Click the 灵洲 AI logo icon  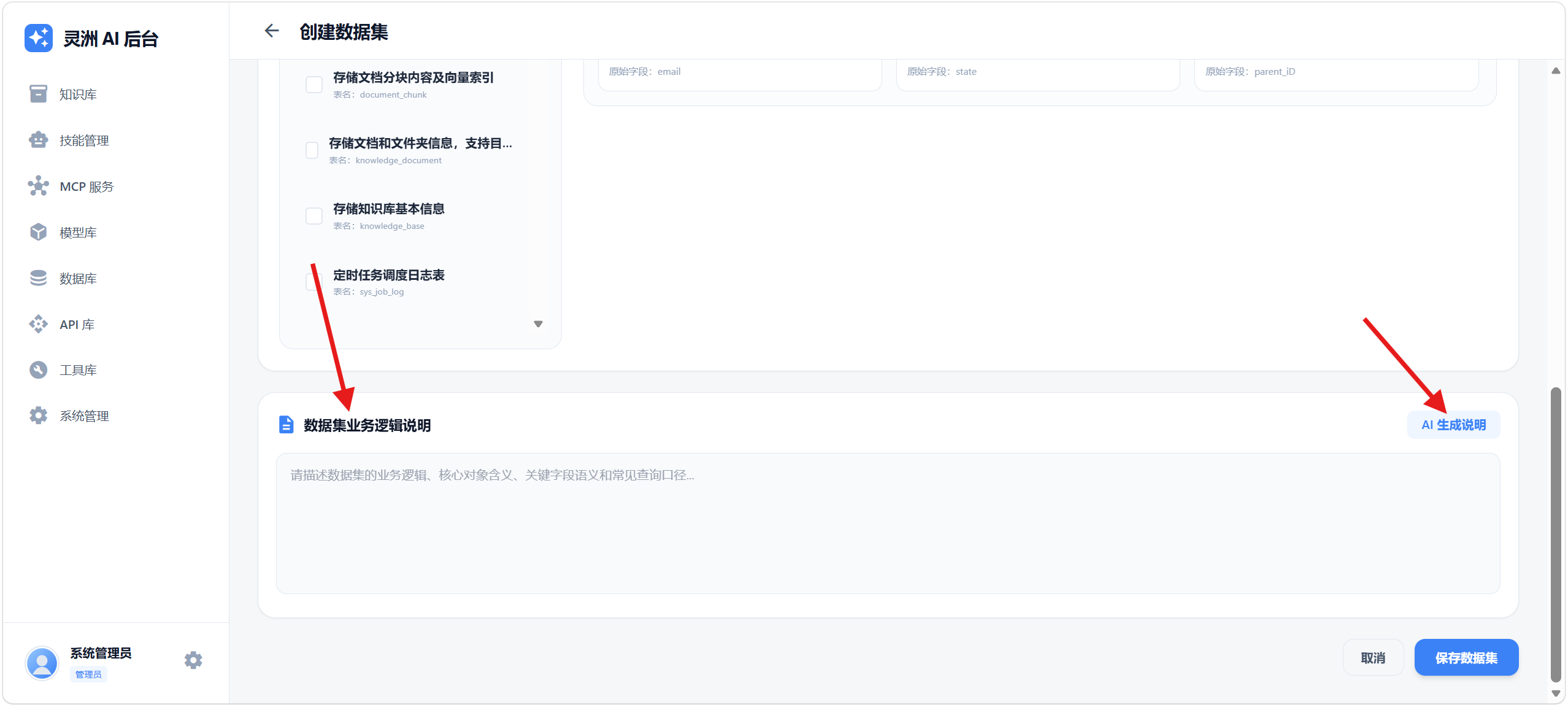point(38,38)
